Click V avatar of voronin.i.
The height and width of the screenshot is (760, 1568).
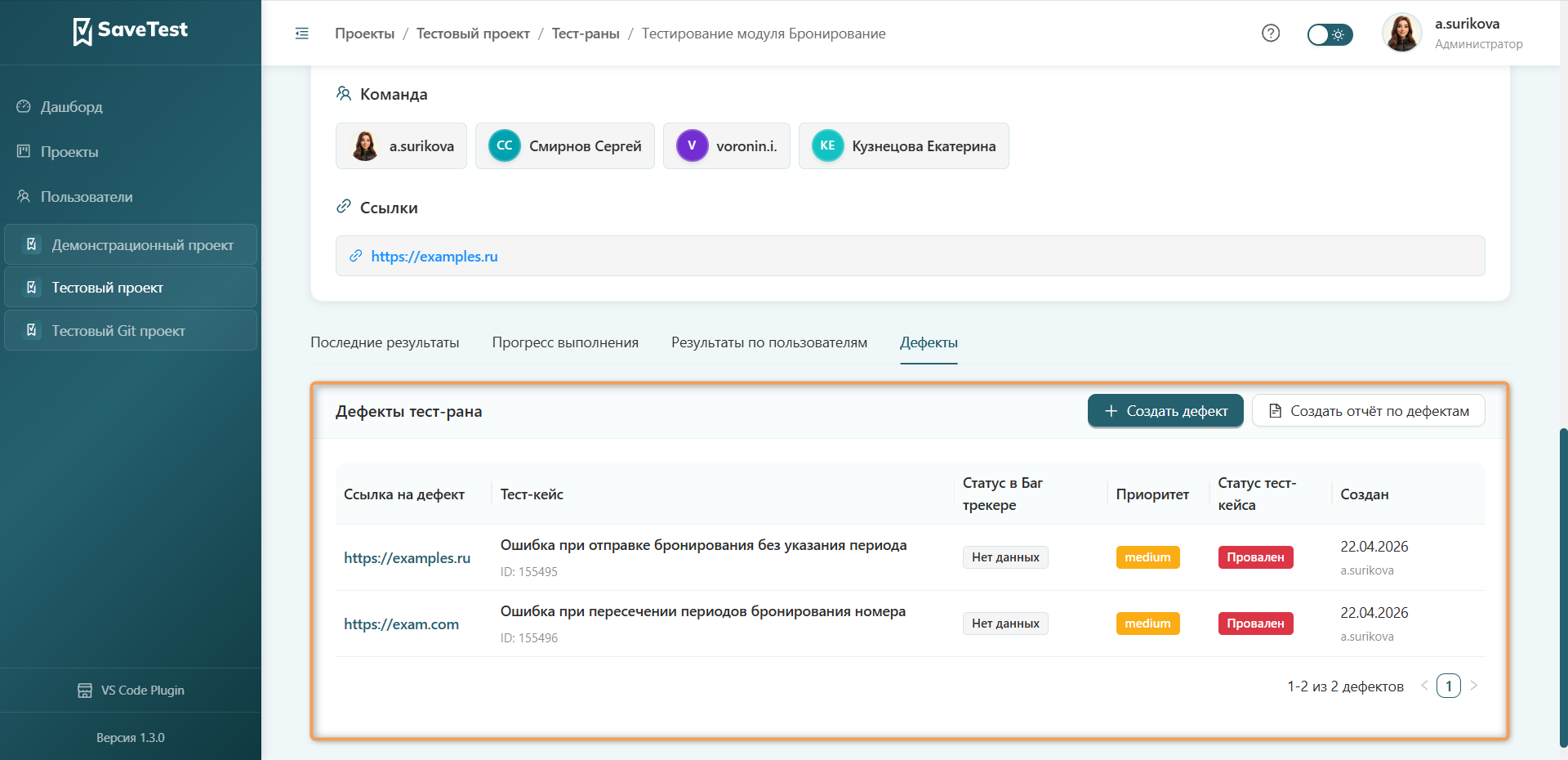pos(692,145)
